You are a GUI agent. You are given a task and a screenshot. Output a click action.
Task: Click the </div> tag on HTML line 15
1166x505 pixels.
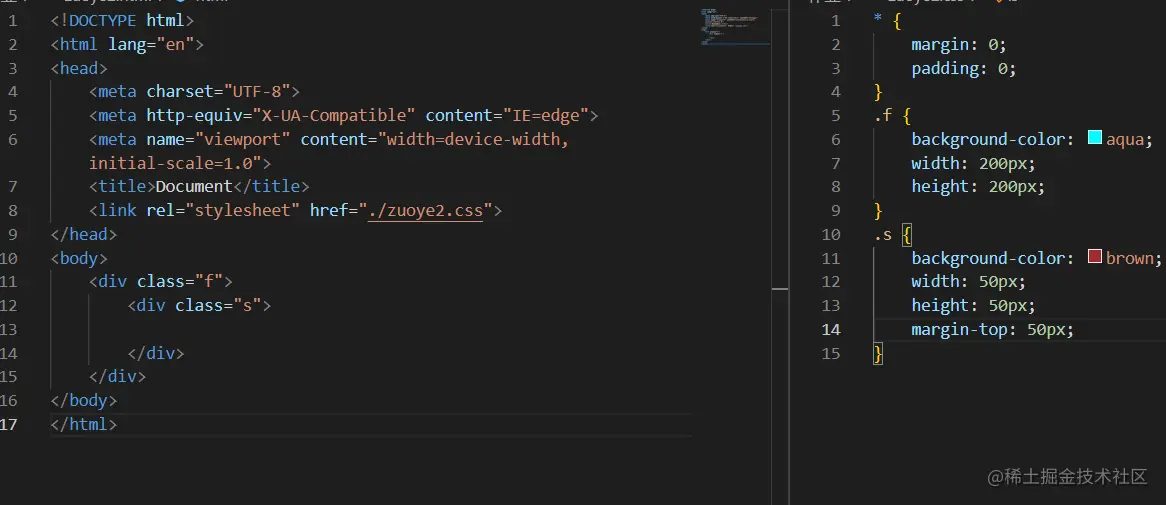click(117, 376)
